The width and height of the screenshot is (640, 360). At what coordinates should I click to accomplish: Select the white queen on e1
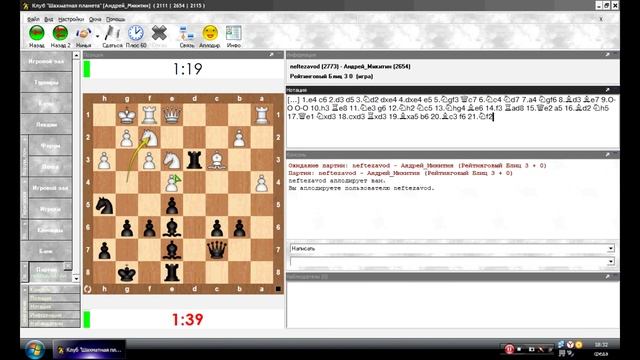[172, 115]
